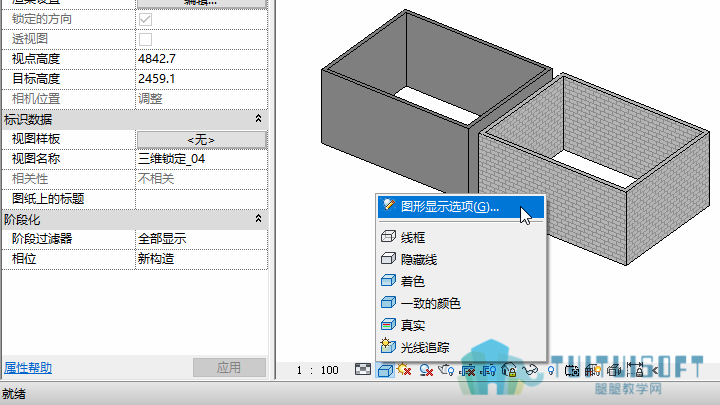Click the 应用 button
720x405 pixels.
pos(229,368)
